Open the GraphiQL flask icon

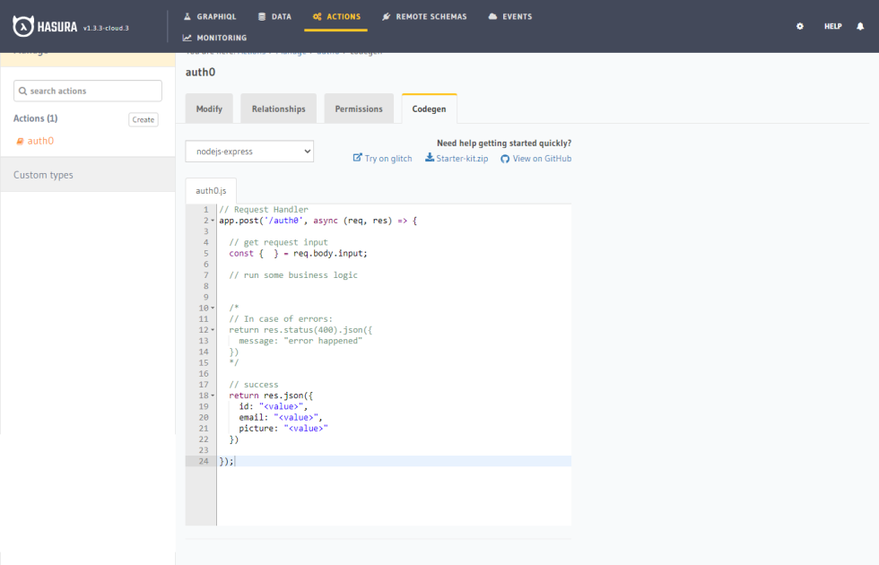pos(187,17)
